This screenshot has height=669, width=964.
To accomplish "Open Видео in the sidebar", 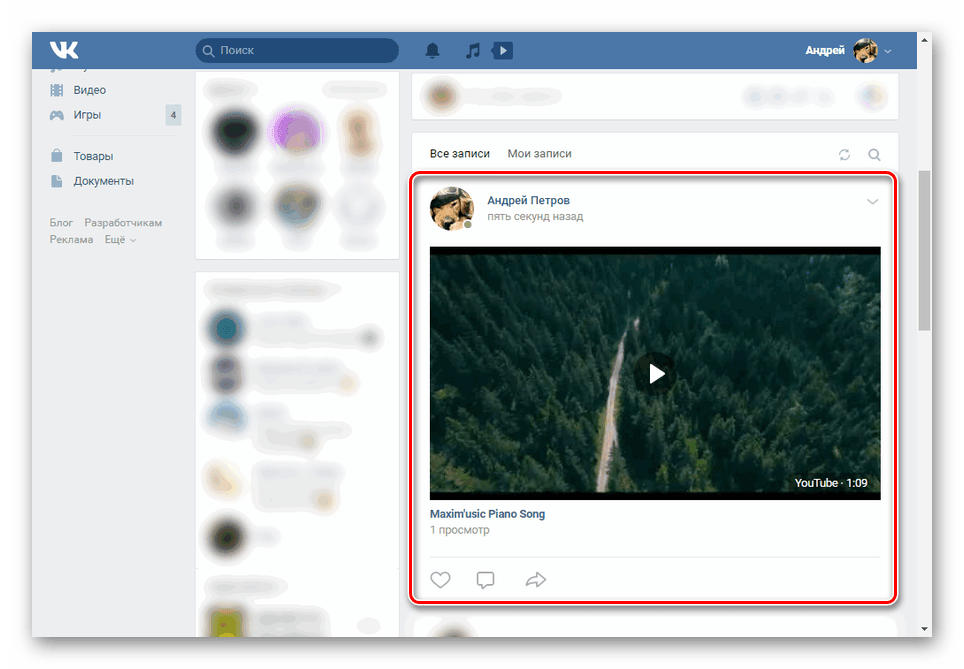I will click(90, 90).
